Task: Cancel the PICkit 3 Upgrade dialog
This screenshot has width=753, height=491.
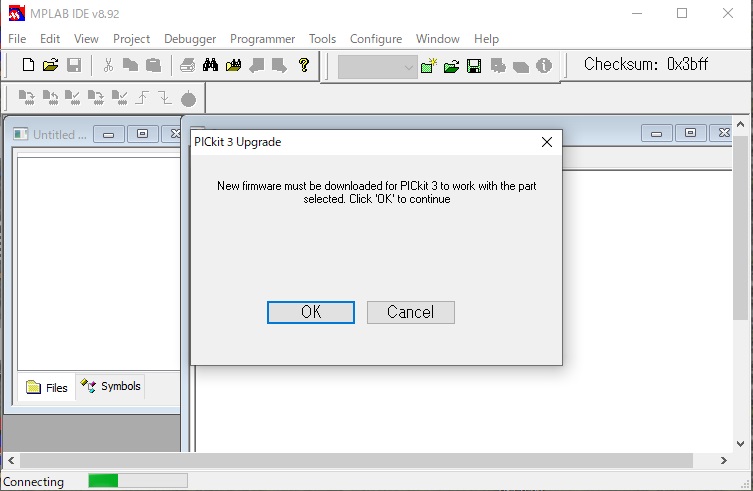Action: point(411,312)
